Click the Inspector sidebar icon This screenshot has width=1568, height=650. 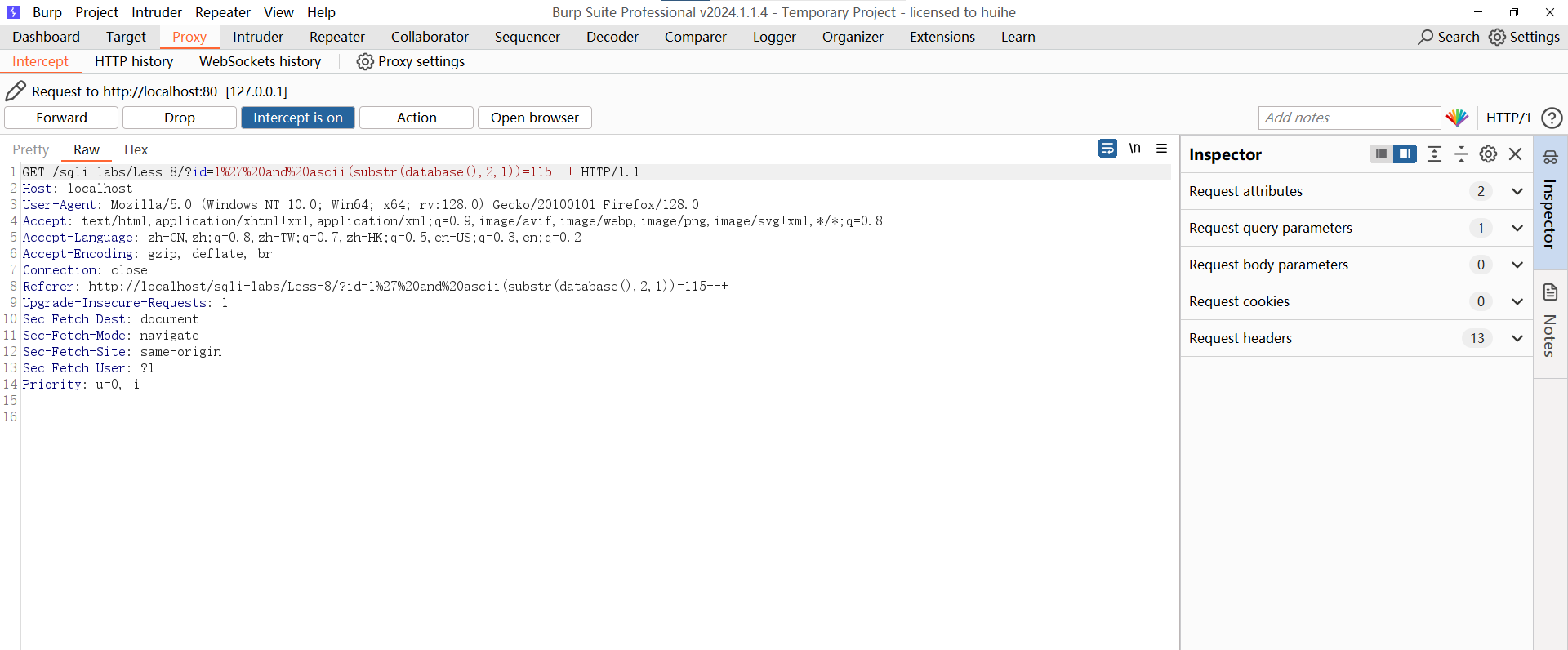(1550, 157)
